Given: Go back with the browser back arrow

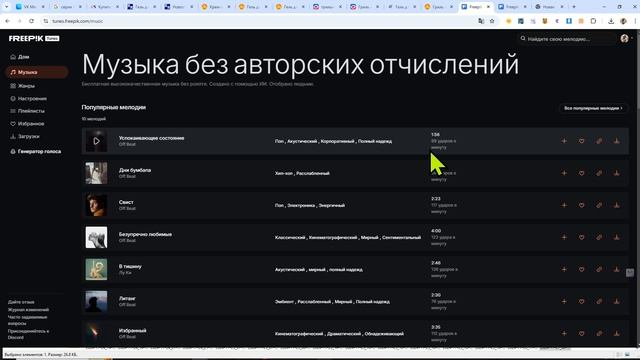Looking at the screenshot, I should (x=7, y=21).
